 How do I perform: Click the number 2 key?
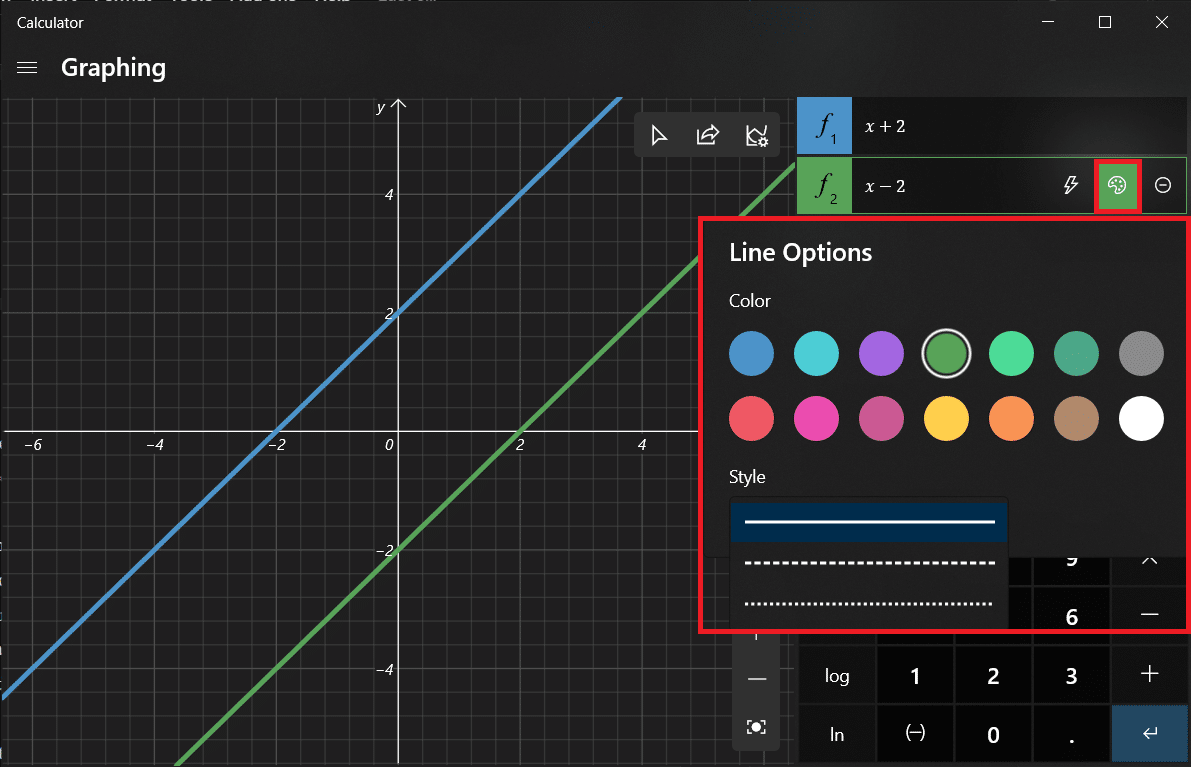coord(993,676)
